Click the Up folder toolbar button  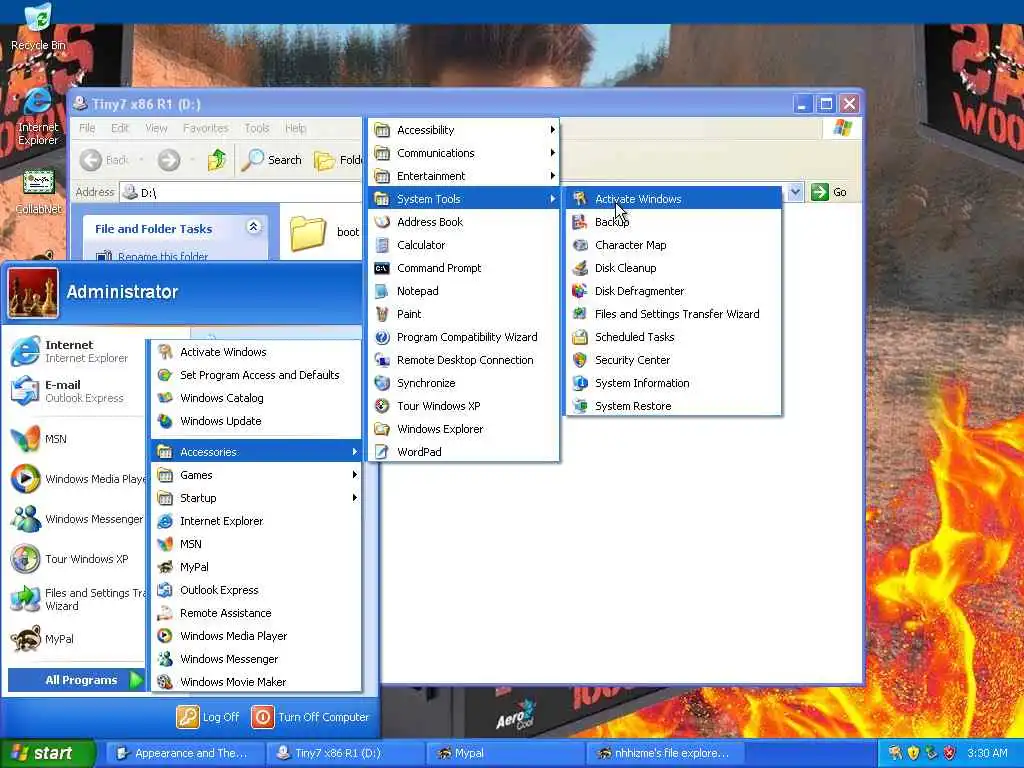point(217,160)
